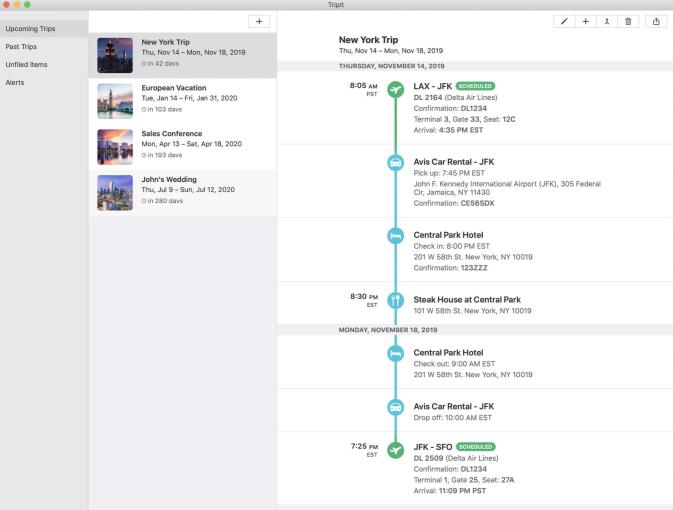Image resolution: width=673 pixels, height=510 pixels.
Task: Click New York Trip title in trip list
Action: 165,42
